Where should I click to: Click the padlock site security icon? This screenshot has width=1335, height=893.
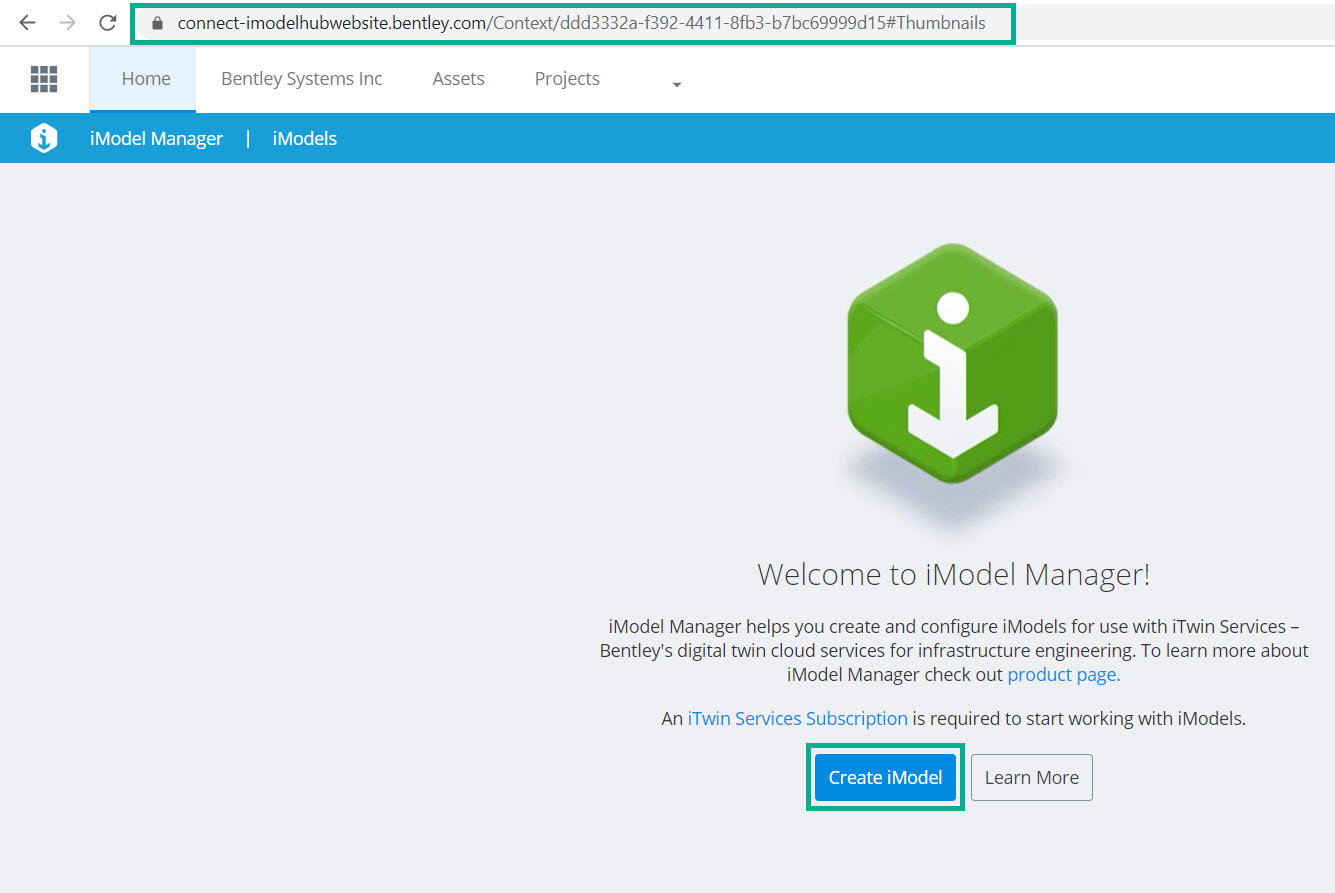[x=156, y=23]
